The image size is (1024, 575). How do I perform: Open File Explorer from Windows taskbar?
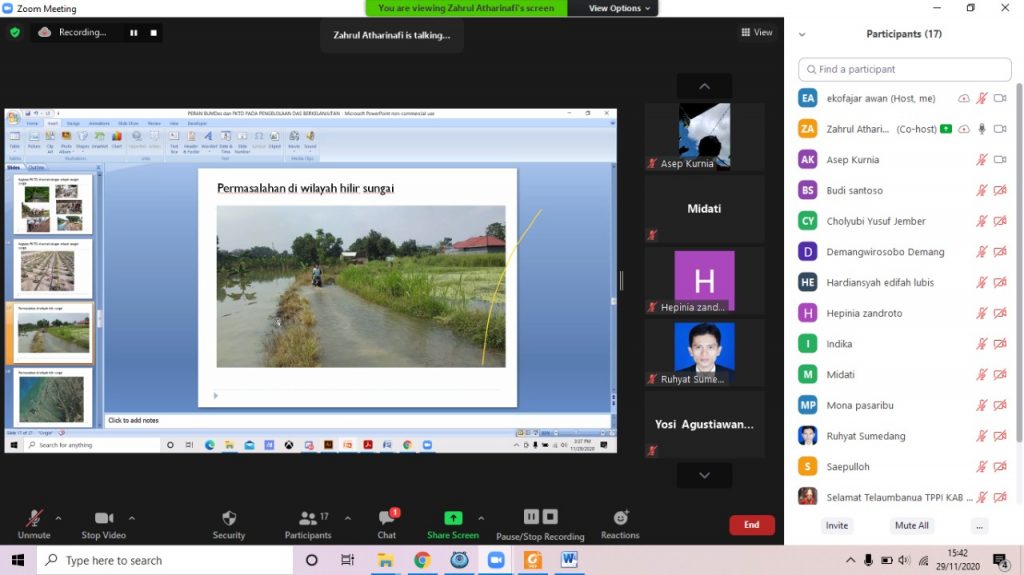pos(385,560)
